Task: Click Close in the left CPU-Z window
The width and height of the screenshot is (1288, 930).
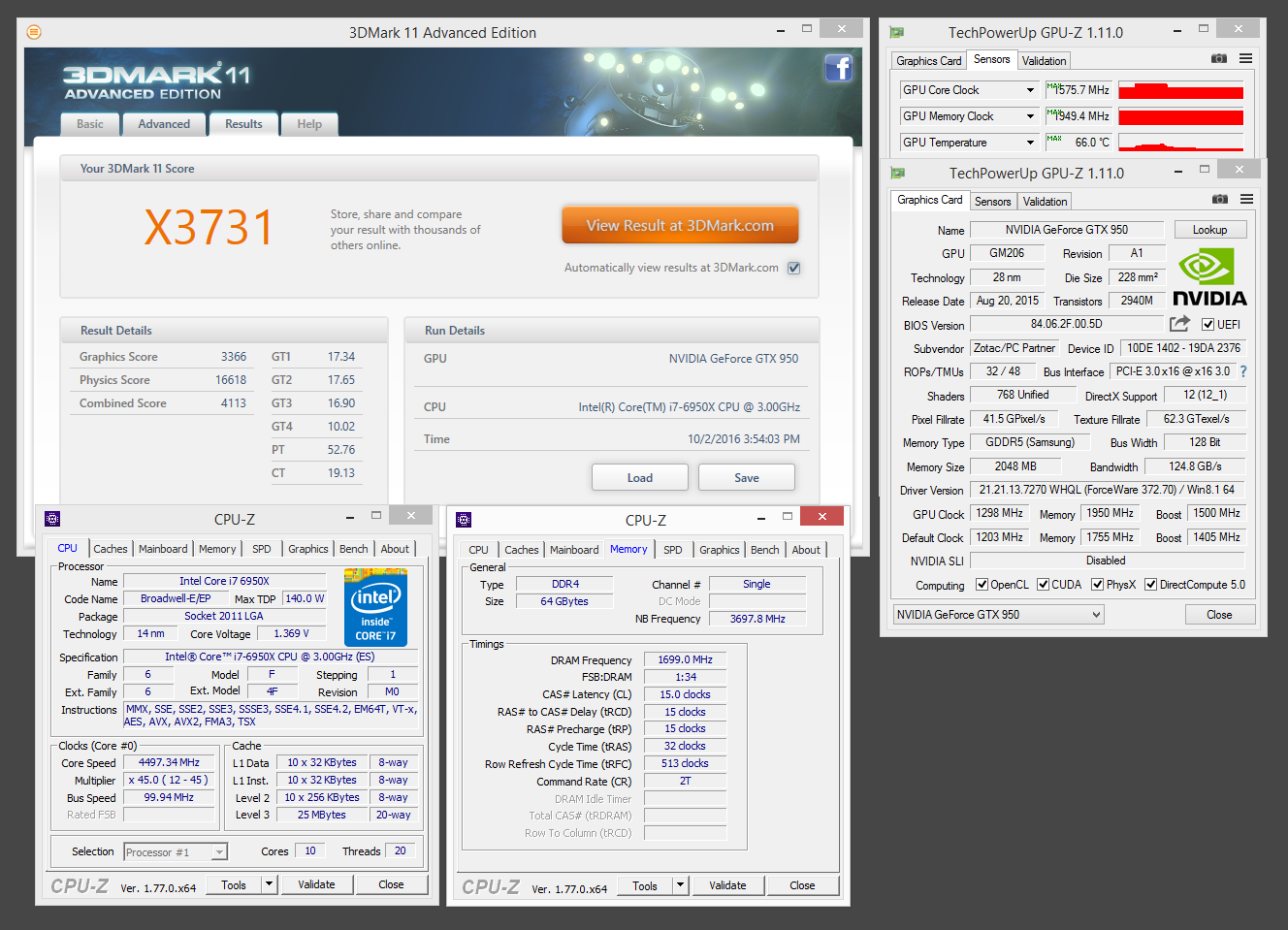Action: [x=391, y=884]
